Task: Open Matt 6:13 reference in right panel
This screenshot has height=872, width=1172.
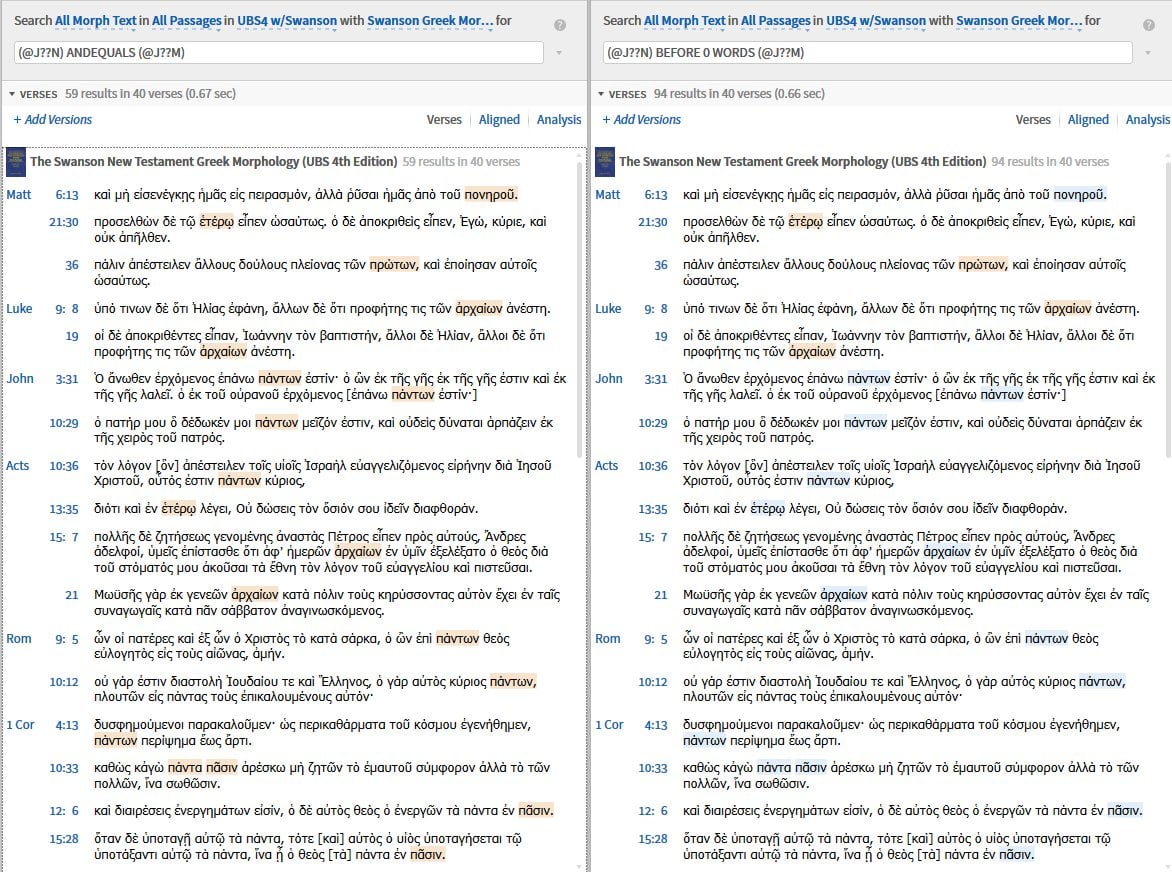Action: click(x=656, y=195)
